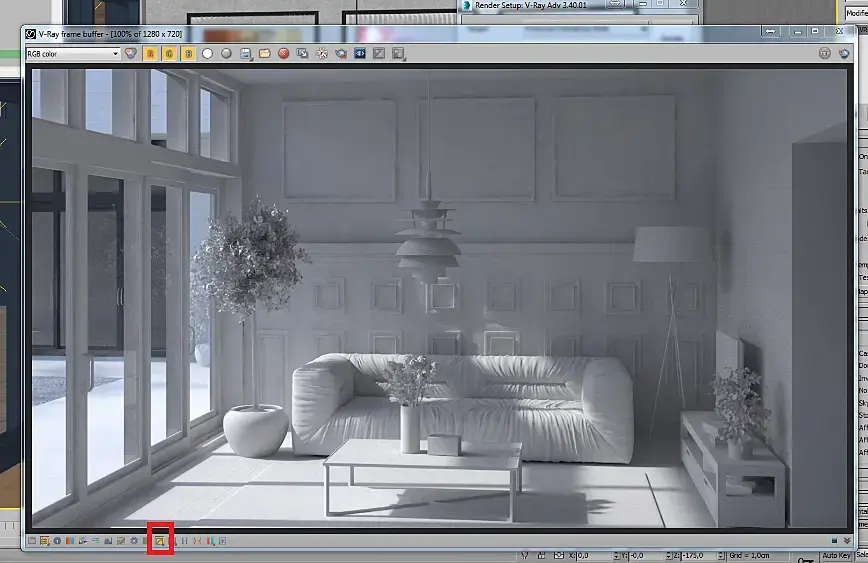Viewport: 868px width, 563px height.
Task: Click the Render Setup window title bar
Action: (x=578, y=5)
